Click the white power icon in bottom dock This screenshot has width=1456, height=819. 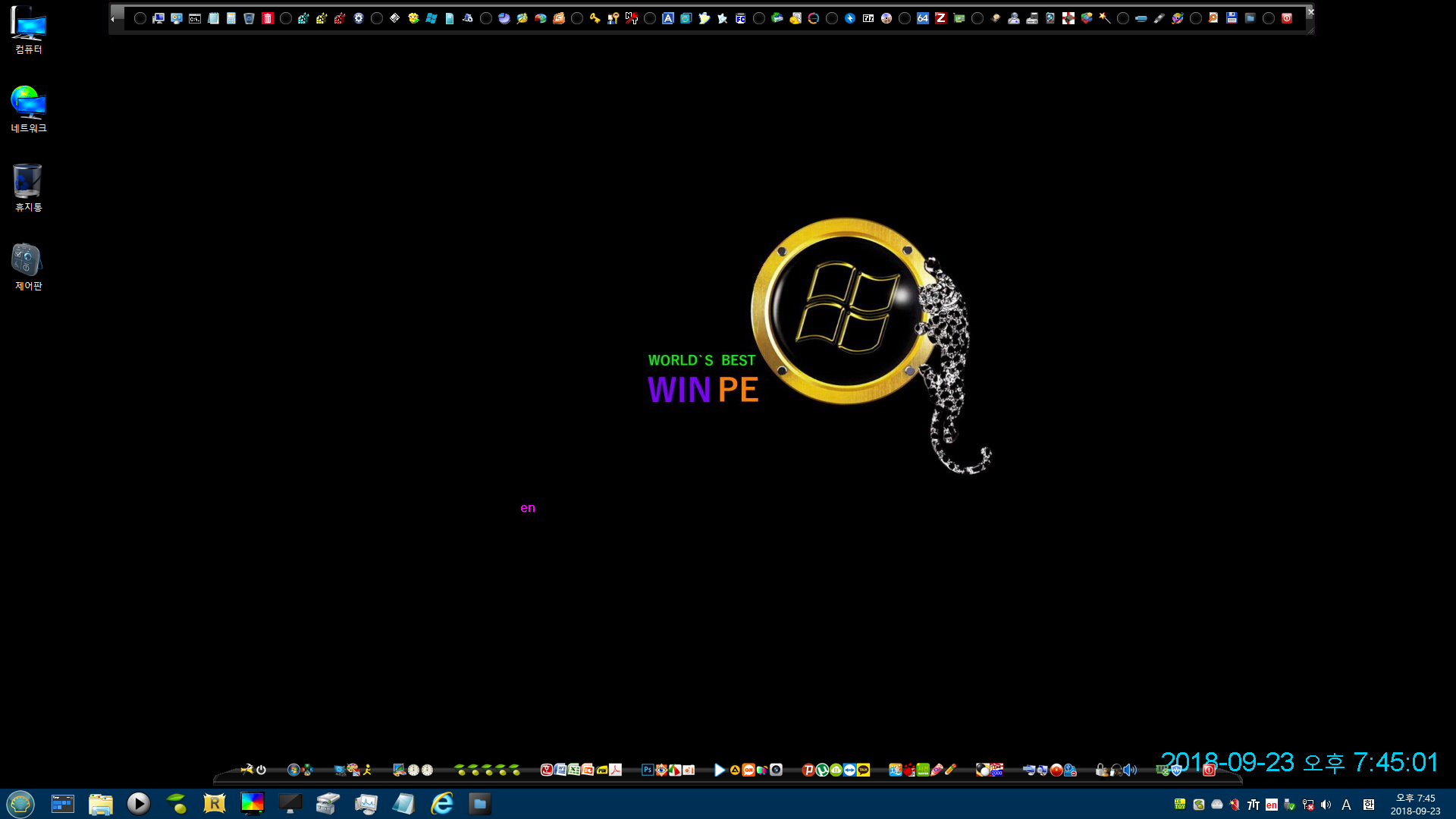click(x=262, y=770)
